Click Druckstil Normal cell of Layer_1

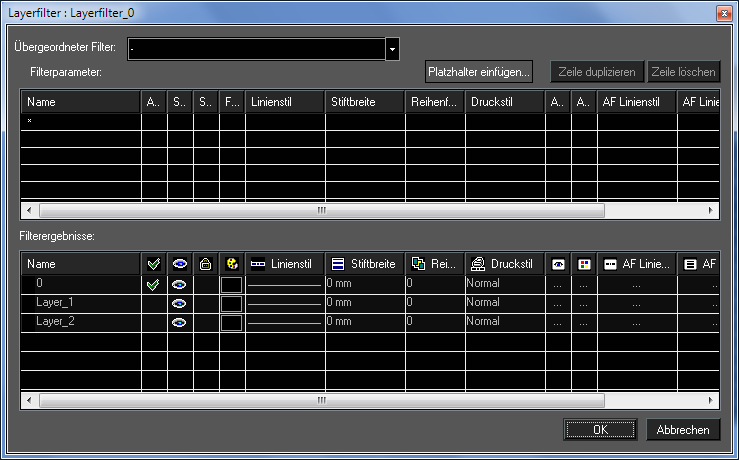click(x=505, y=304)
